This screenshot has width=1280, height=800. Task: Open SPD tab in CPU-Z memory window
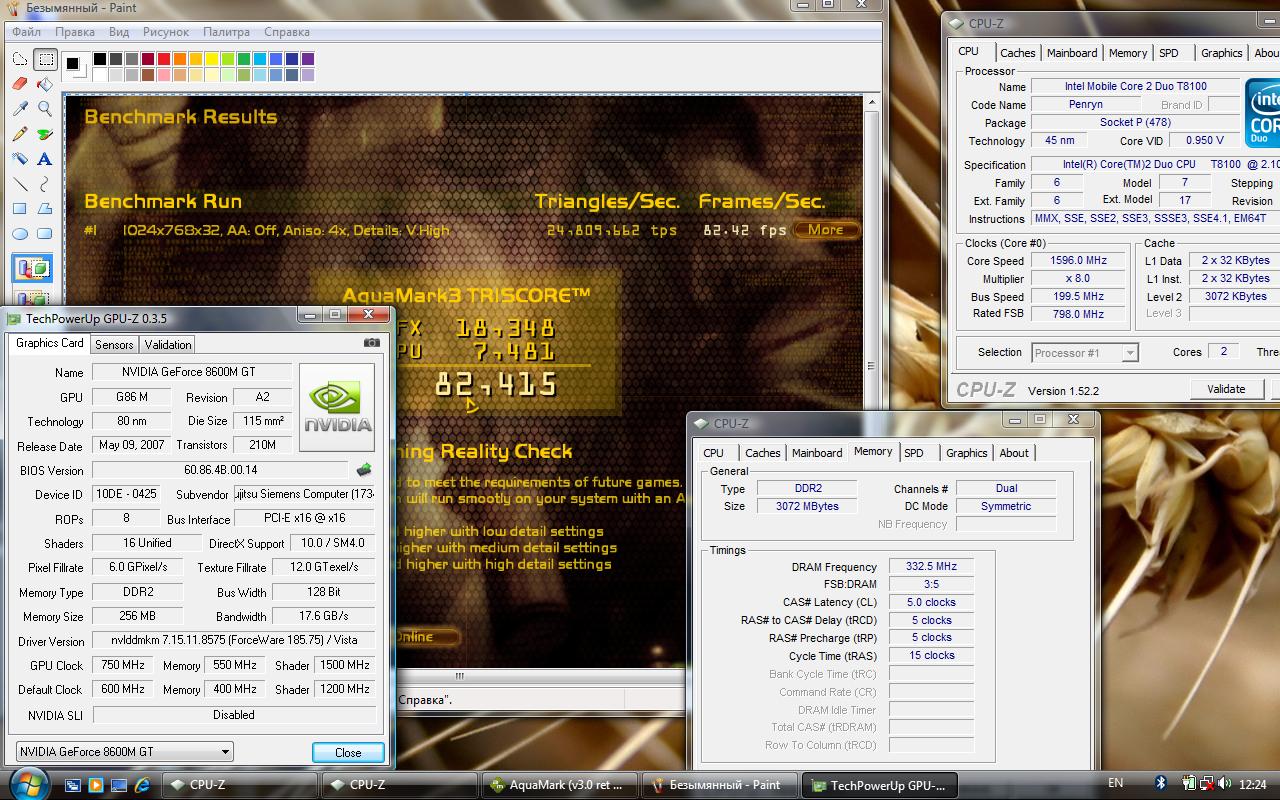click(914, 453)
